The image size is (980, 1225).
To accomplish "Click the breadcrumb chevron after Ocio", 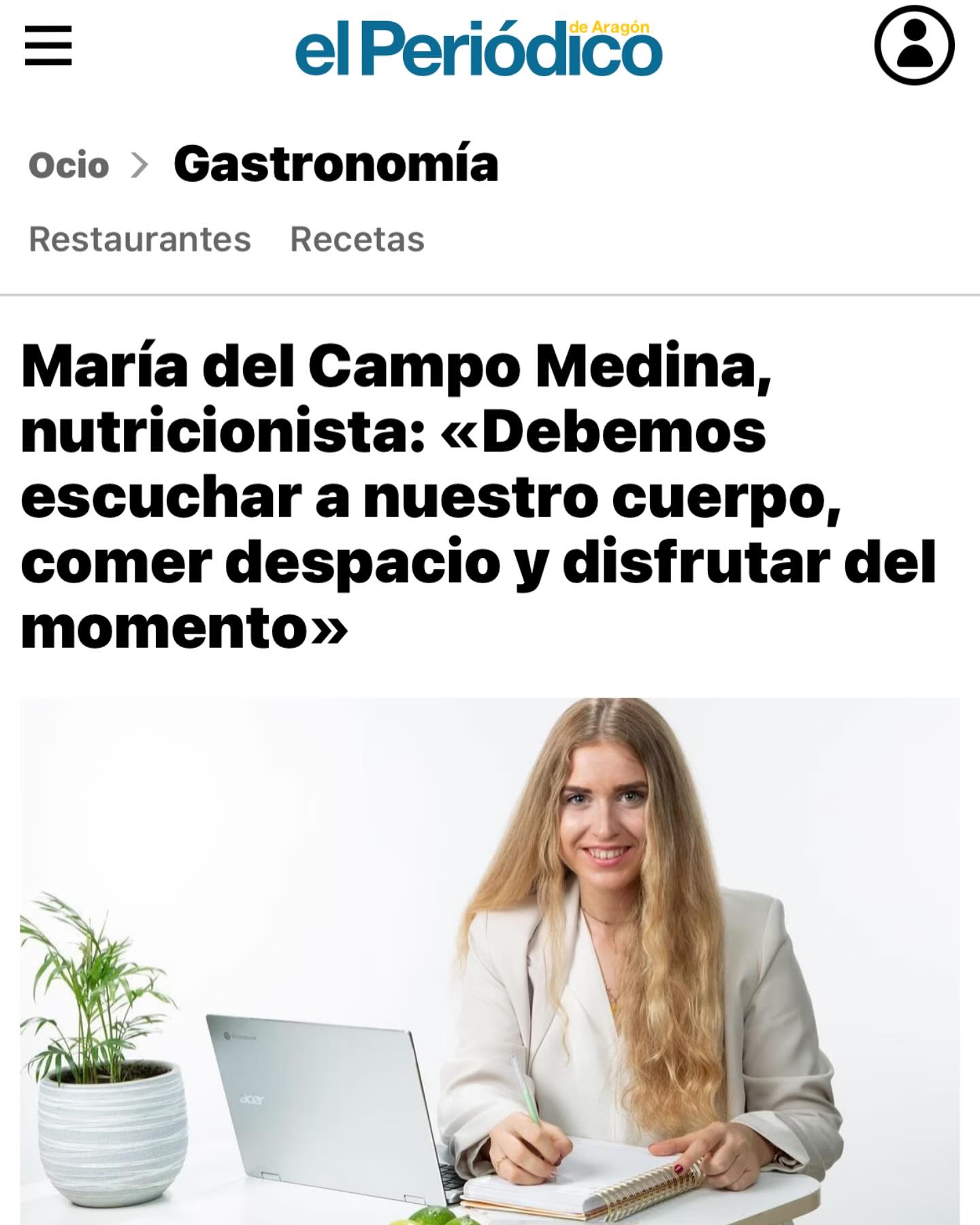I will click(x=140, y=165).
